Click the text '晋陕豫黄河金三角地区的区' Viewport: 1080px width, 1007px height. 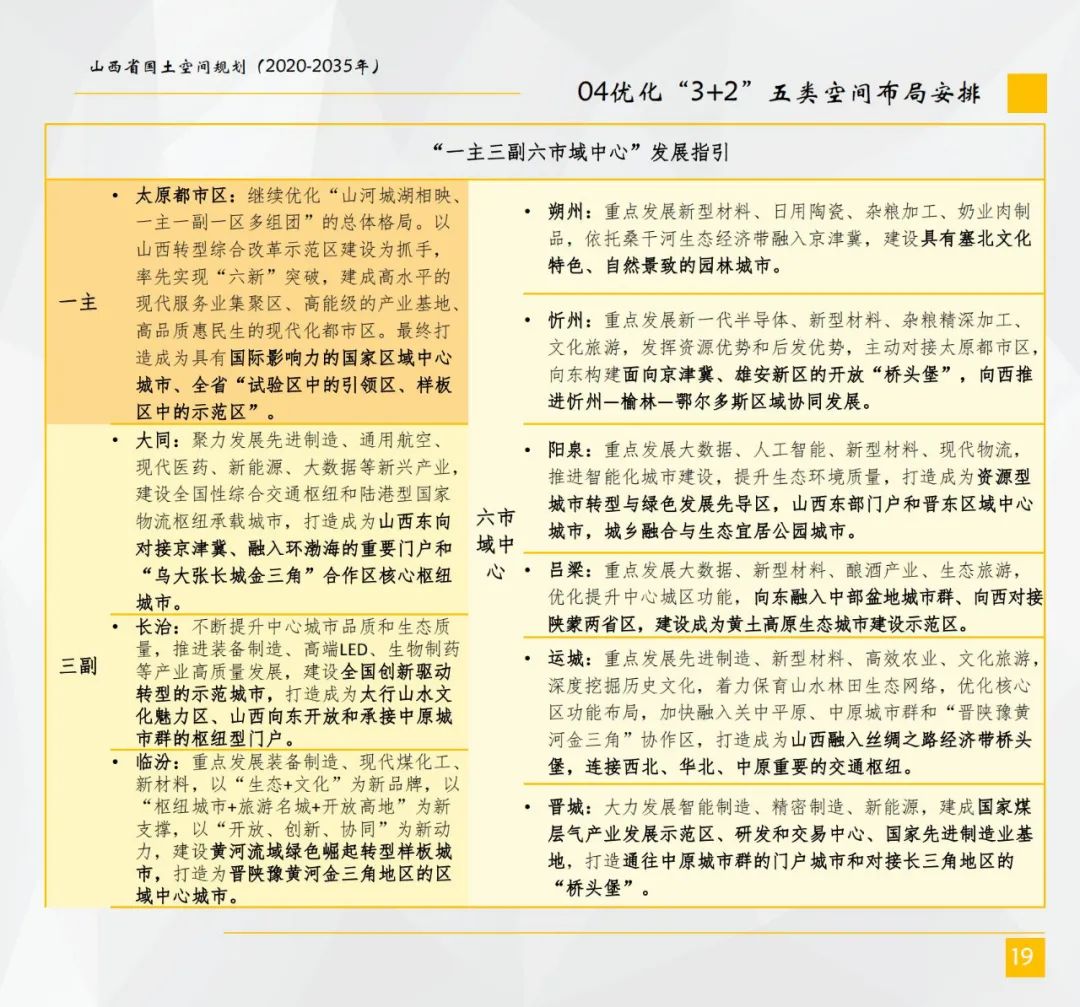pos(340,873)
